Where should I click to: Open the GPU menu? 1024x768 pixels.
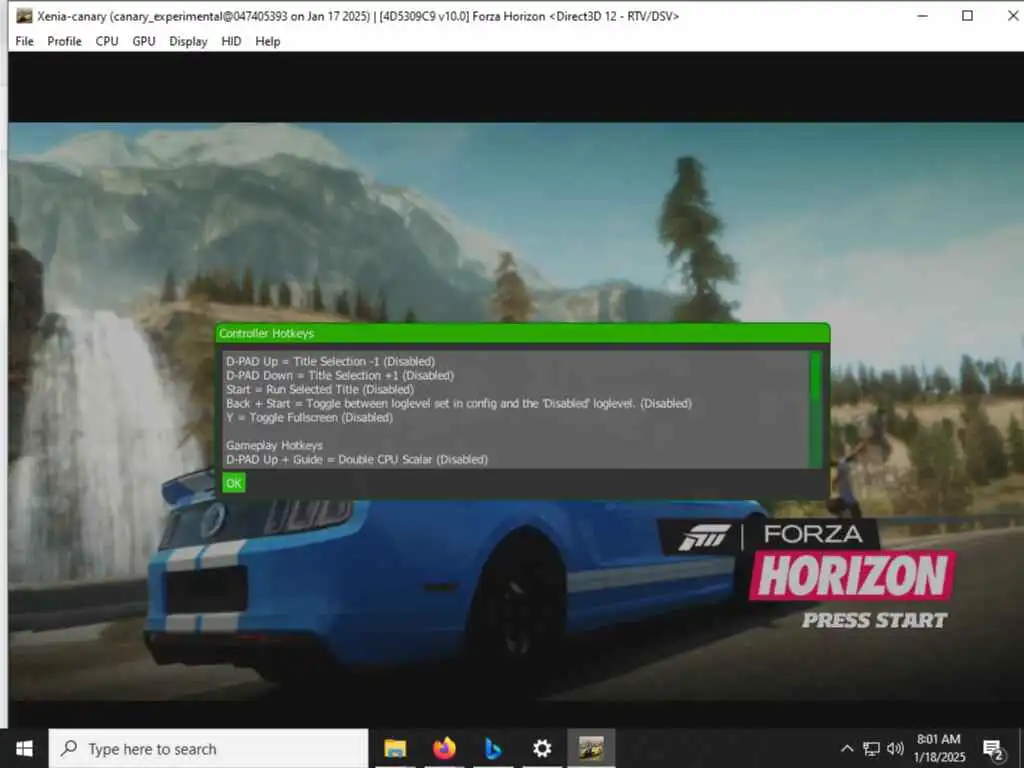point(144,41)
